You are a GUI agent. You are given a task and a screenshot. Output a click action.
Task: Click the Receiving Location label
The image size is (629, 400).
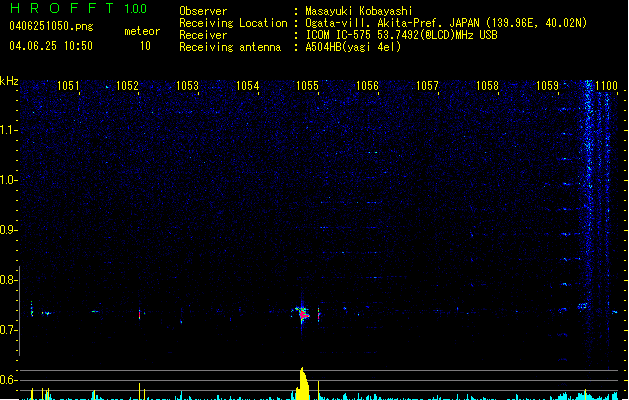233,23
